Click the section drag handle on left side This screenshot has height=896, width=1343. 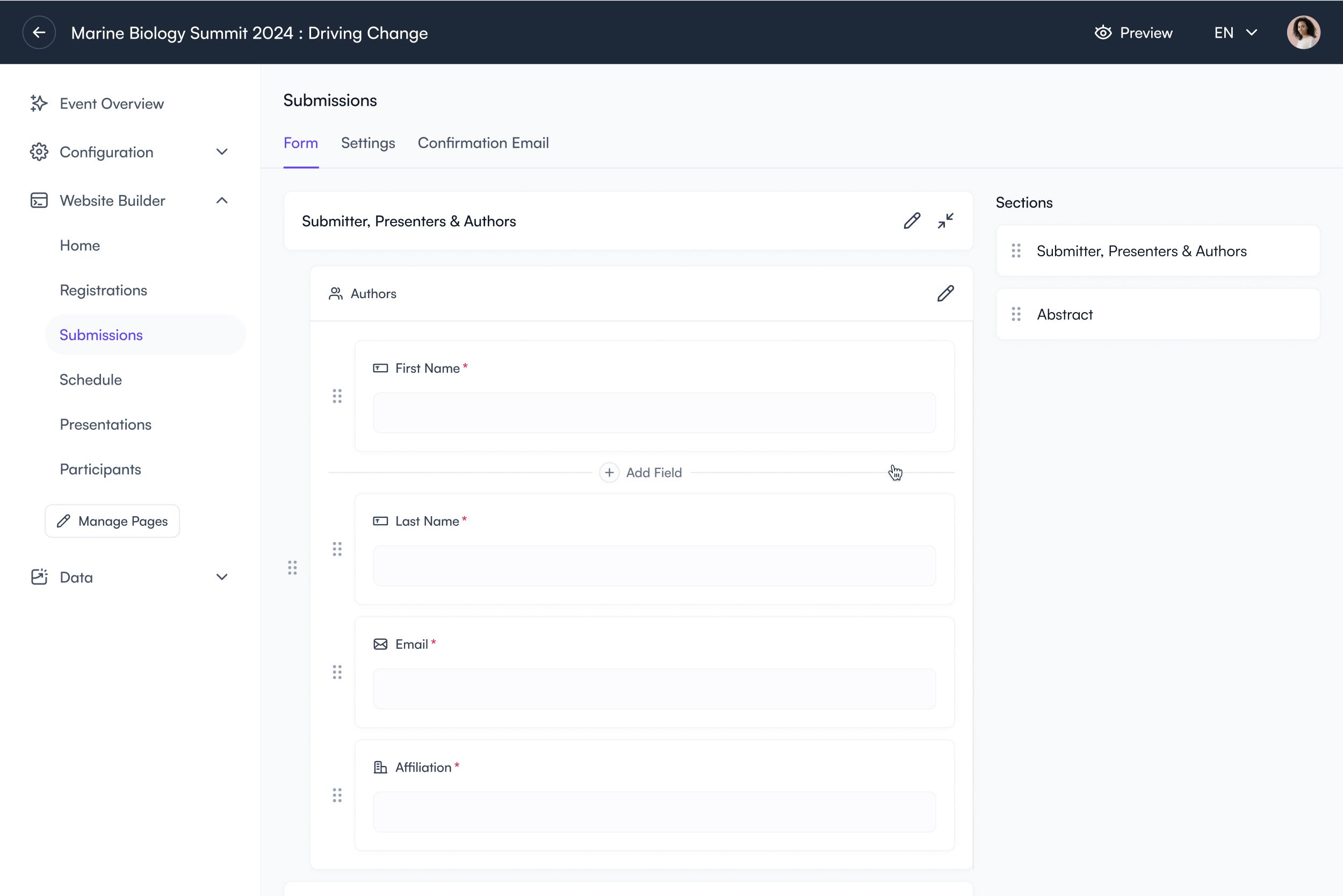(291, 568)
